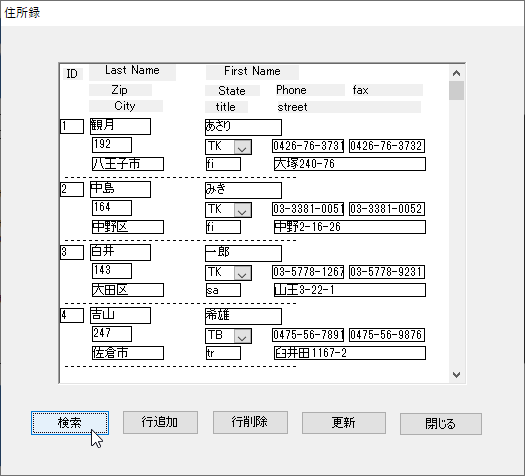Click the fax field 03-3381-0052
This screenshot has height=476, width=525.
[x=387, y=209]
